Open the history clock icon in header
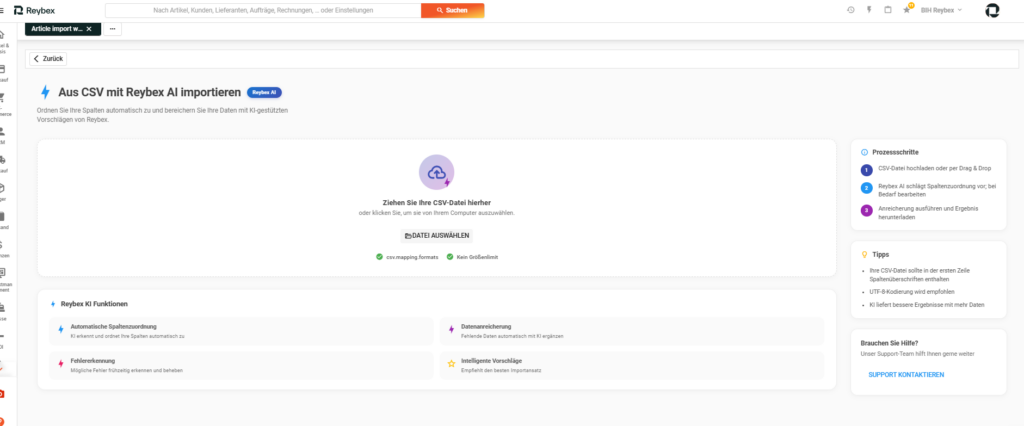Viewport: 1024px width, 426px height. point(850,10)
